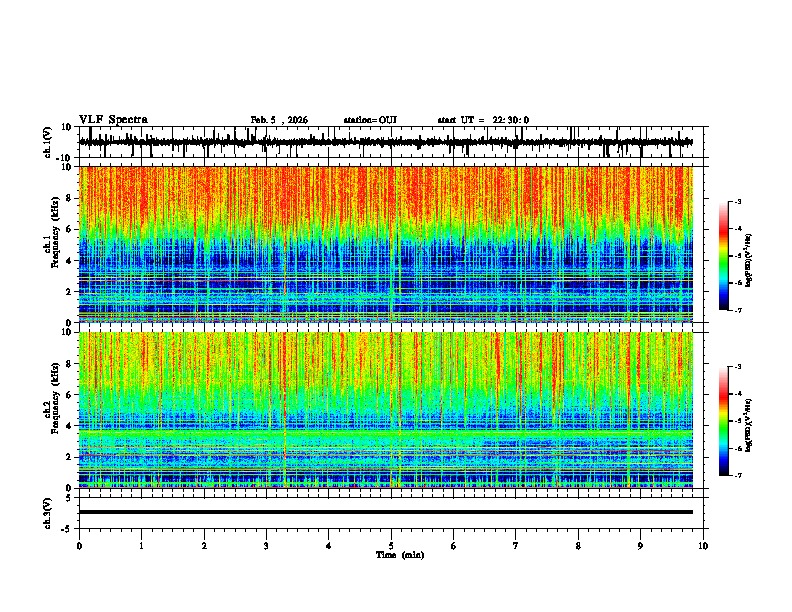The image size is (792, 612).
Task: Click the "6" kHz tick on ch.1 frequency axis
Action: tap(69, 229)
